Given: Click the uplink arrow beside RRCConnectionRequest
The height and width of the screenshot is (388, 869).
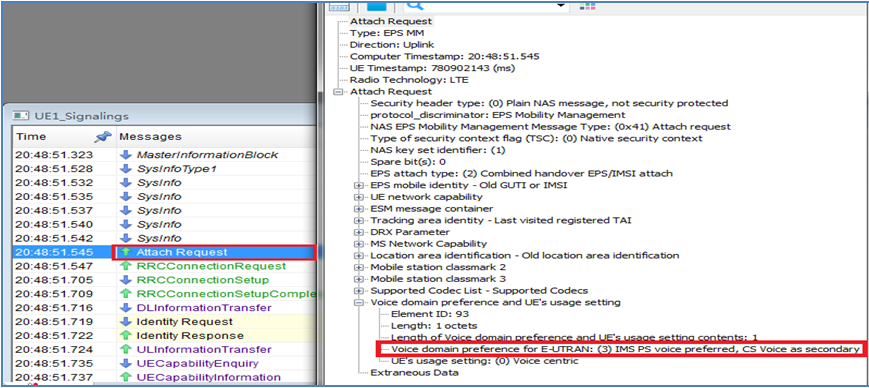Looking at the screenshot, I should tap(126, 266).
